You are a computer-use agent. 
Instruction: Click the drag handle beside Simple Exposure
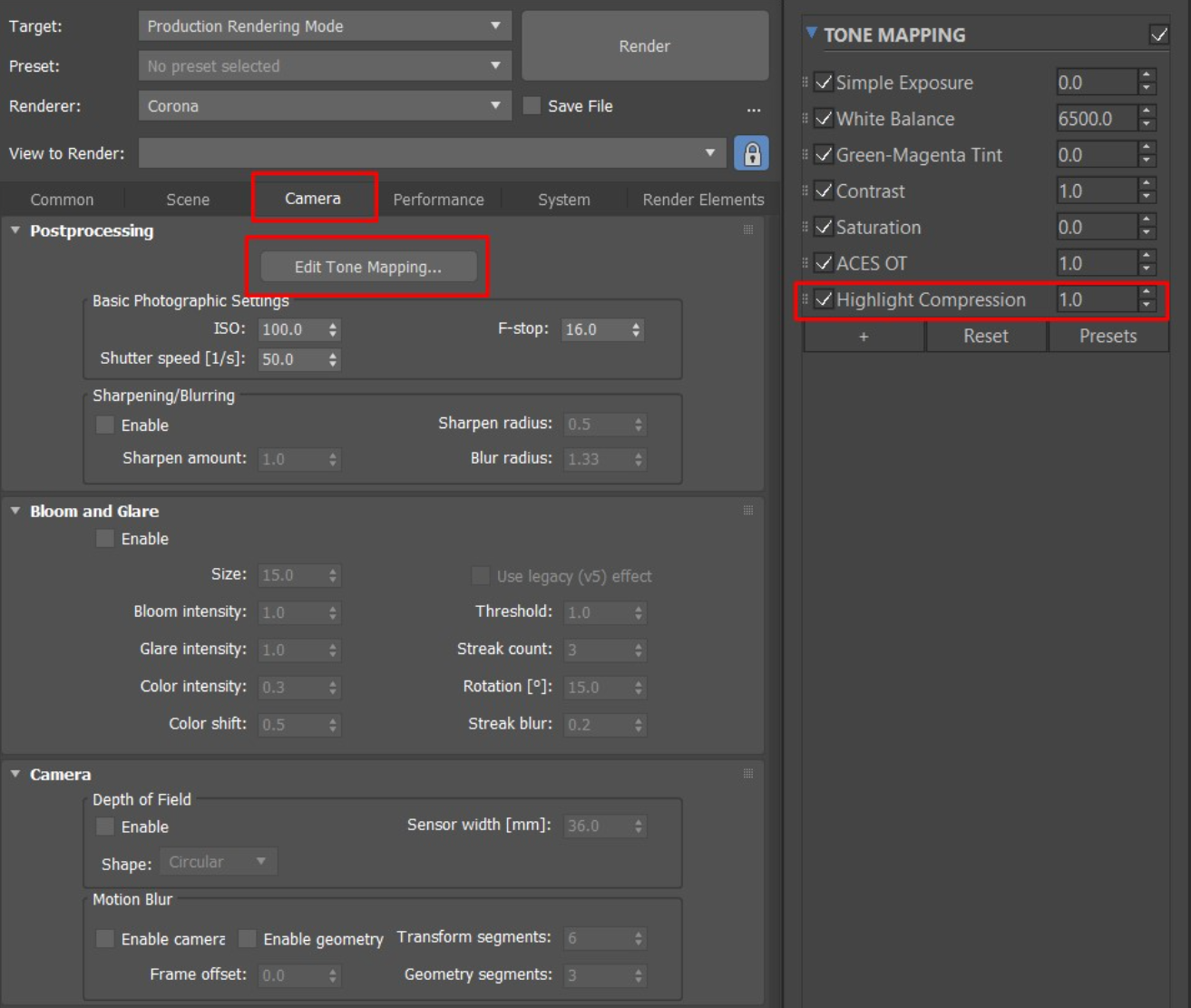805,83
